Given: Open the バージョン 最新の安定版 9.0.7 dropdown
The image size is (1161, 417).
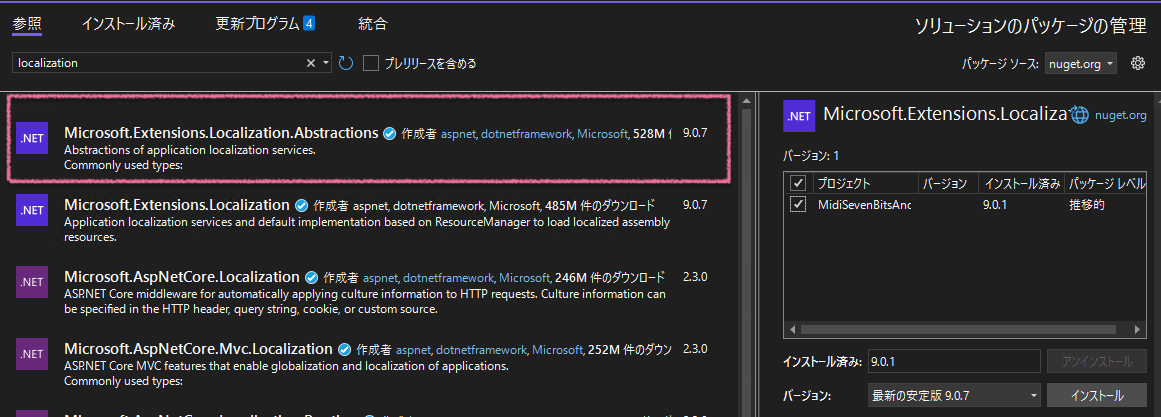Looking at the screenshot, I should pyautogui.click(x=954, y=396).
